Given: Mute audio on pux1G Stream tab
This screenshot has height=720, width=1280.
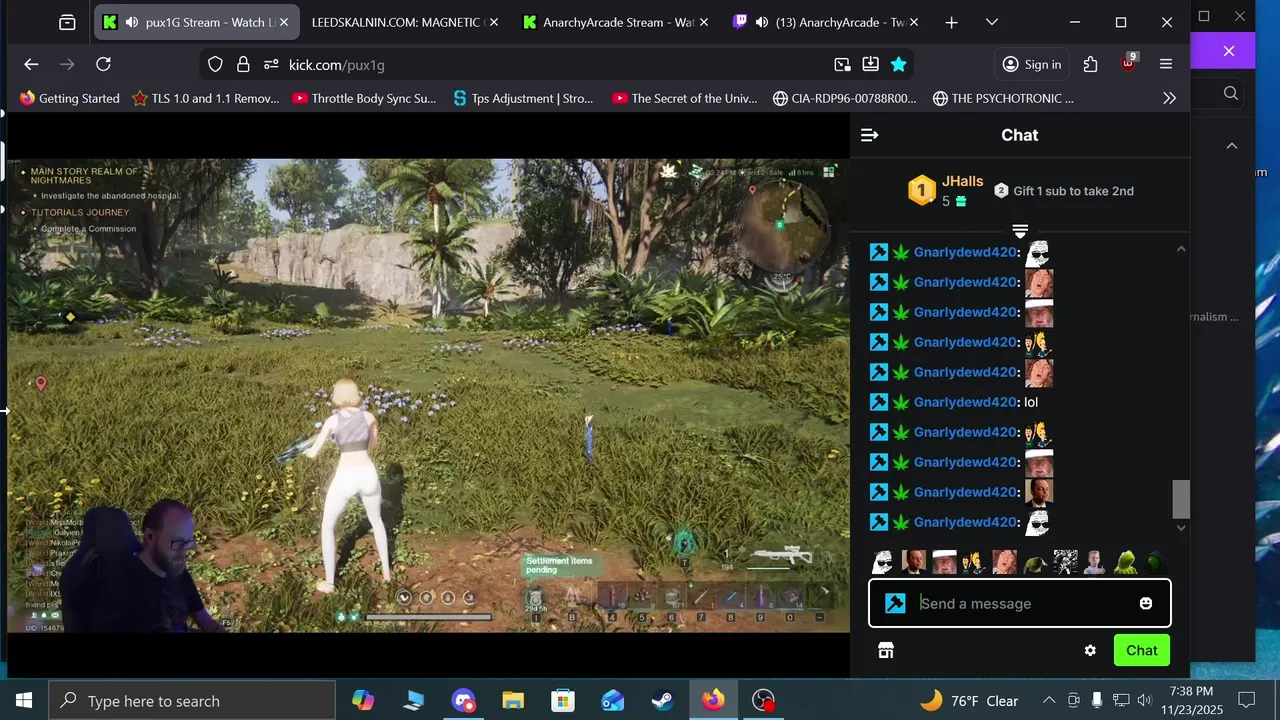Looking at the screenshot, I should pyautogui.click(x=131, y=22).
